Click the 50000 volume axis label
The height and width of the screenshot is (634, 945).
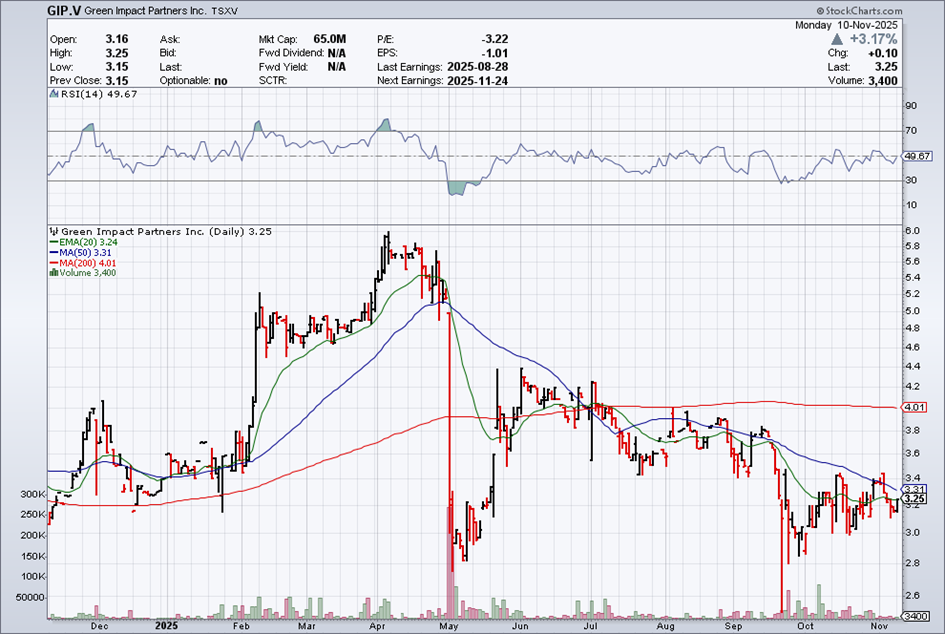coord(31,597)
